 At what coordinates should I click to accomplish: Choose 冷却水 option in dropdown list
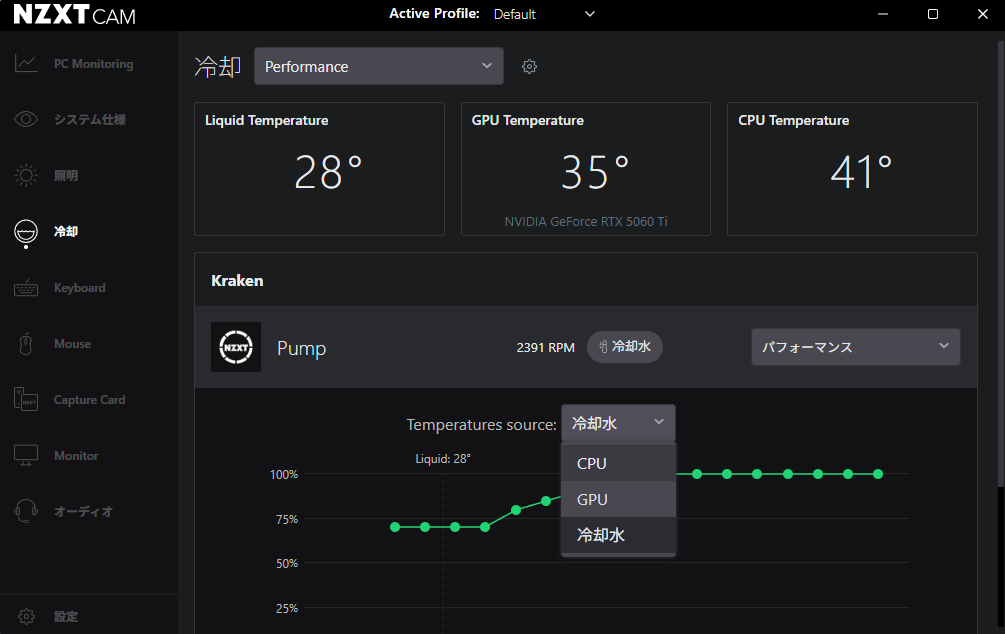[x=618, y=535]
